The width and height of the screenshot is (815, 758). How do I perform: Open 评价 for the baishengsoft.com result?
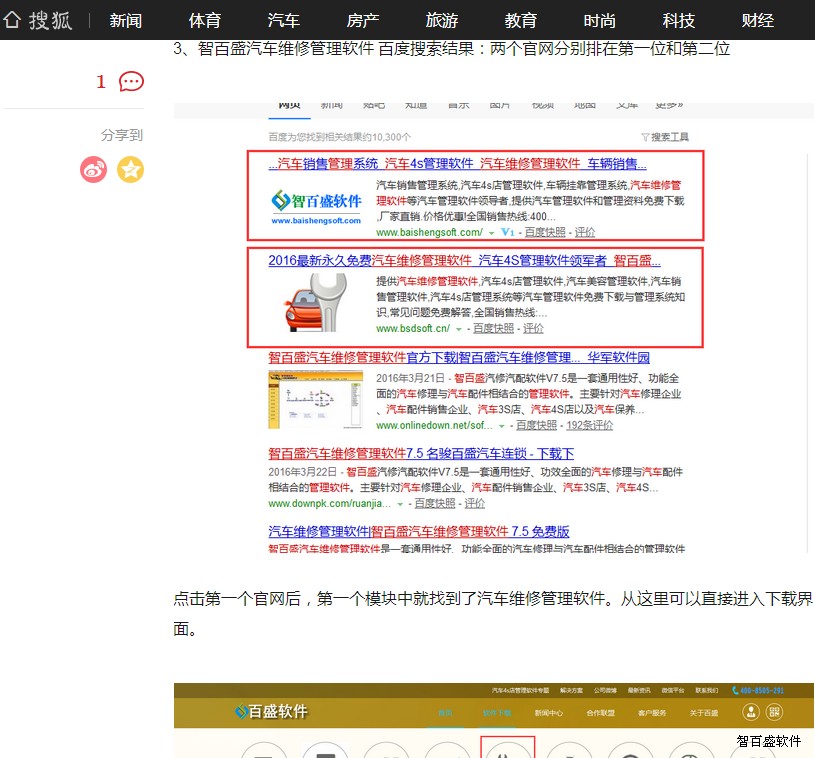click(585, 232)
